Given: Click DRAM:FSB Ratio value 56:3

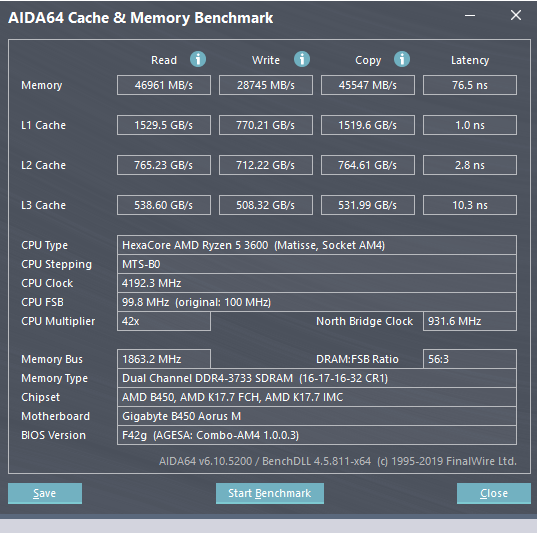Looking at the screenshot, I should (x=470, y=359).
